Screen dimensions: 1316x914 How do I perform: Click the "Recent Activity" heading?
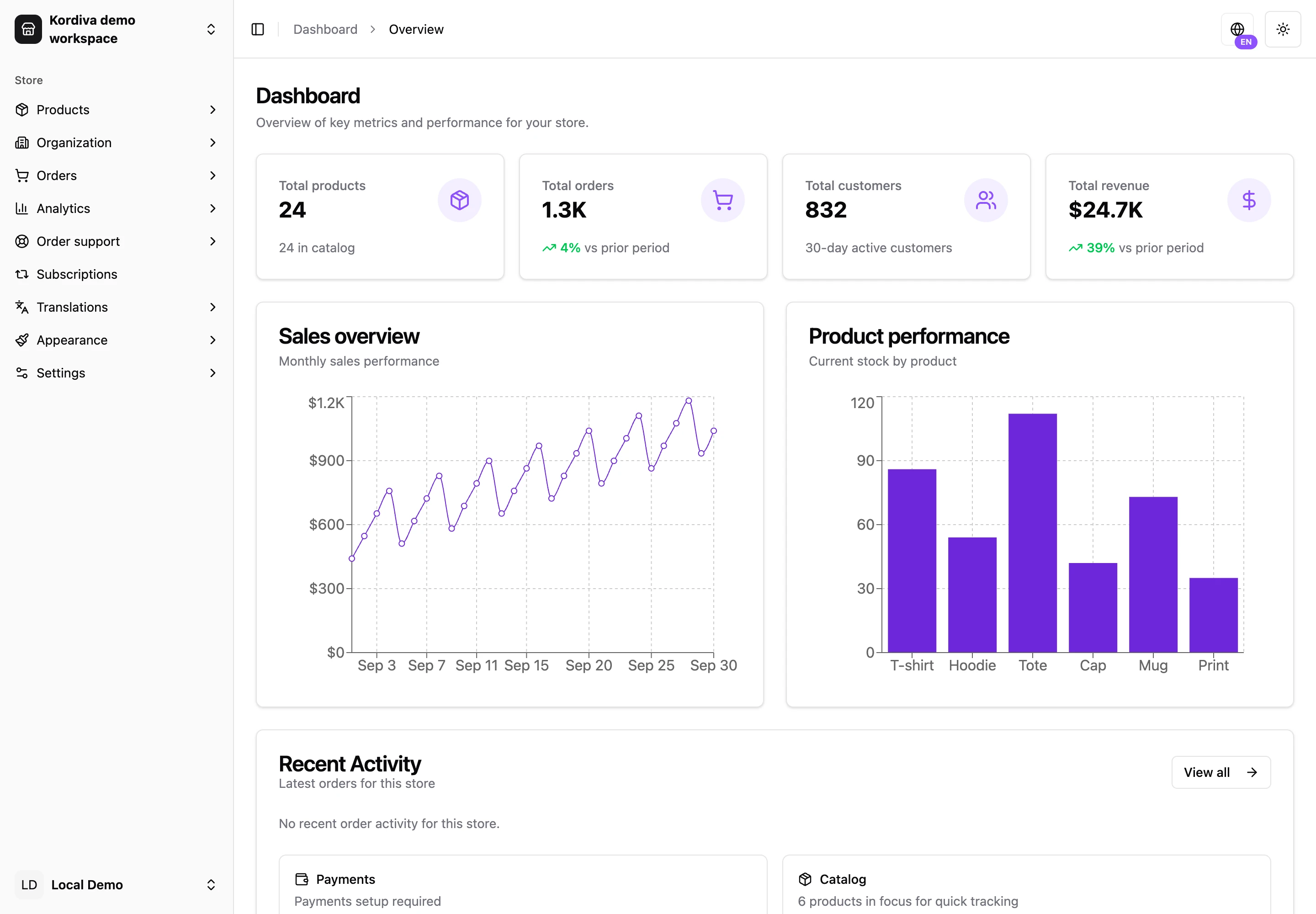coord(349,764)
